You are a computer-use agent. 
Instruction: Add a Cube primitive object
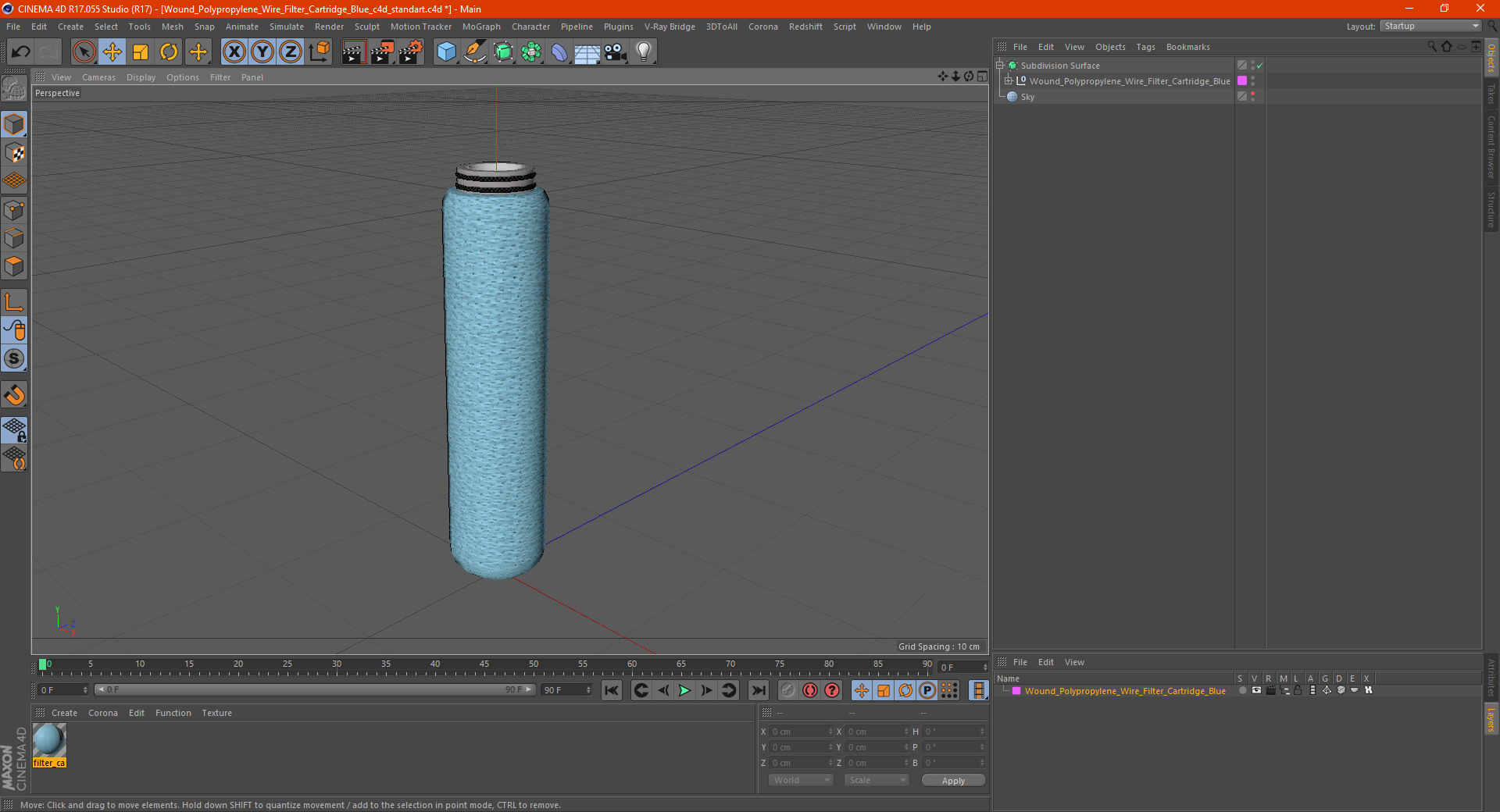point(446,52)
